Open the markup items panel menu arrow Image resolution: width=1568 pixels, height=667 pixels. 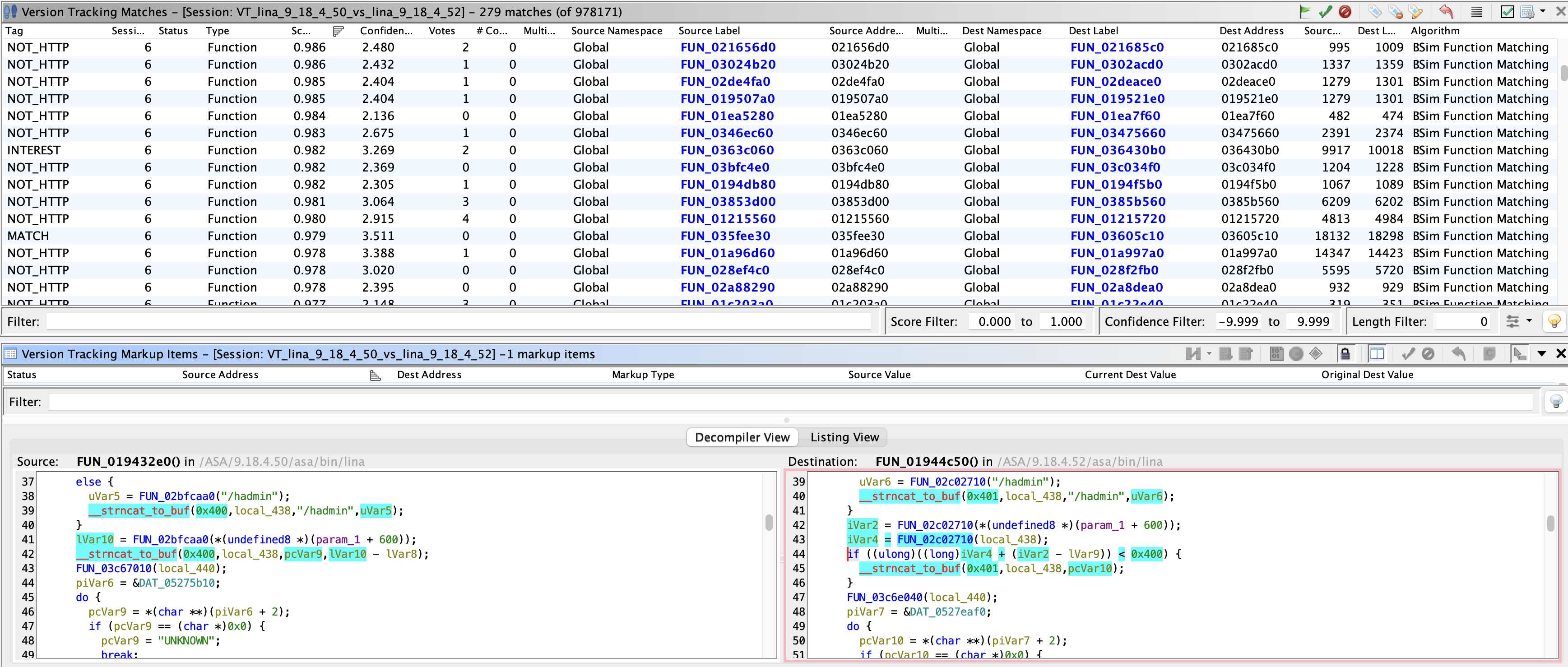(1541, 354)
